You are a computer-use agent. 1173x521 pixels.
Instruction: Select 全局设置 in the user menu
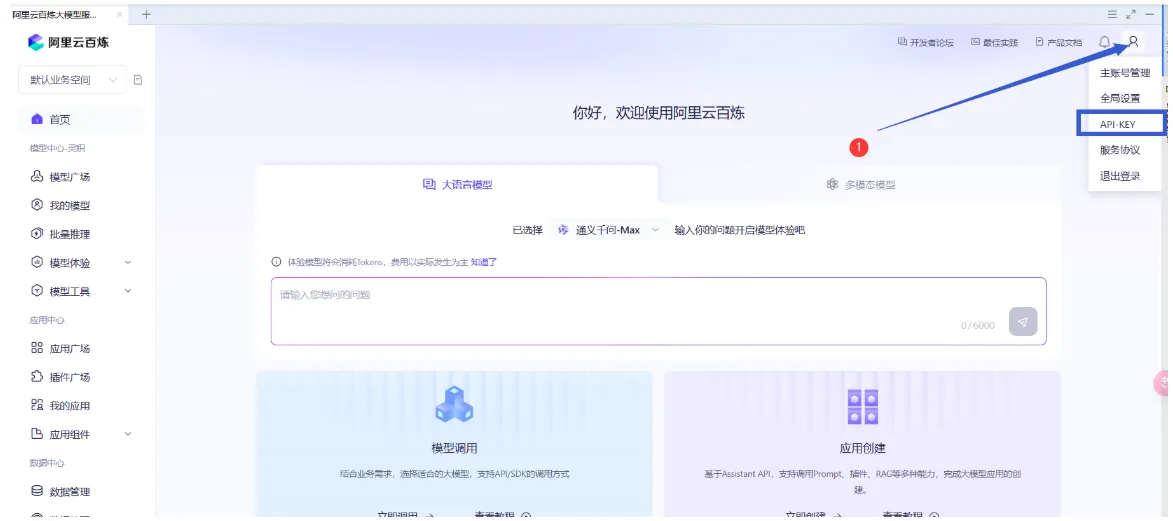tap(1120, 98)
